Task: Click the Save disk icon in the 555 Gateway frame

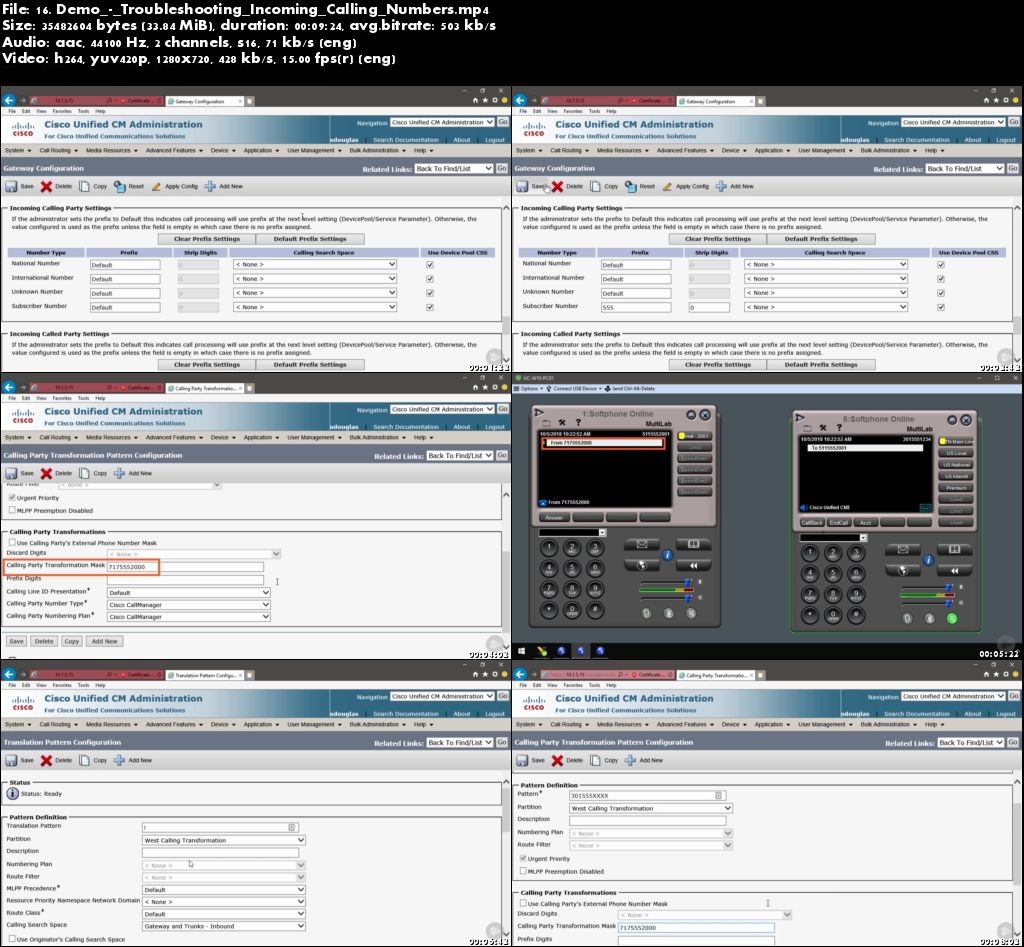Action: point(522,186)
